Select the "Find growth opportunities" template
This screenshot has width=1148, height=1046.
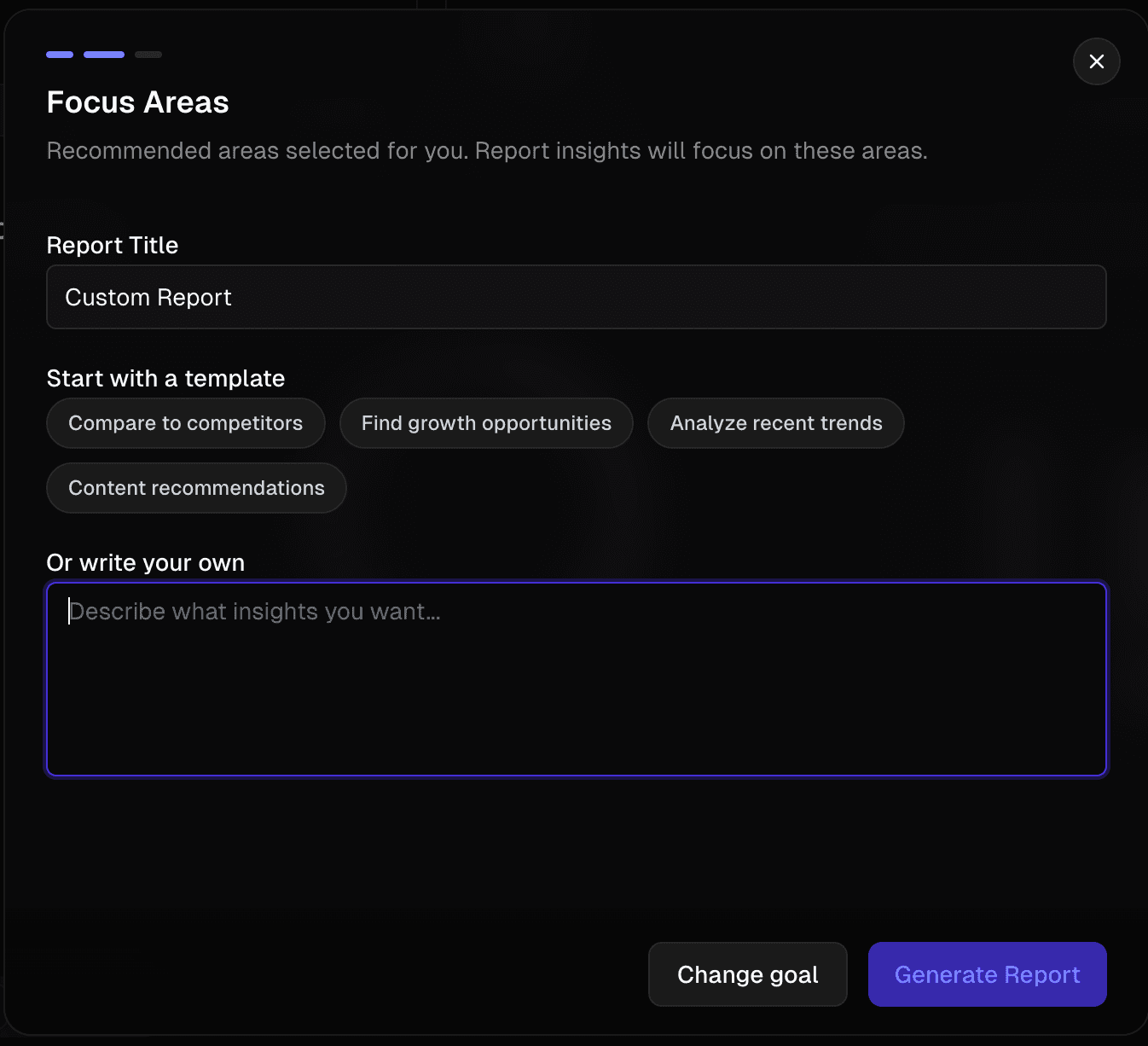485,422
